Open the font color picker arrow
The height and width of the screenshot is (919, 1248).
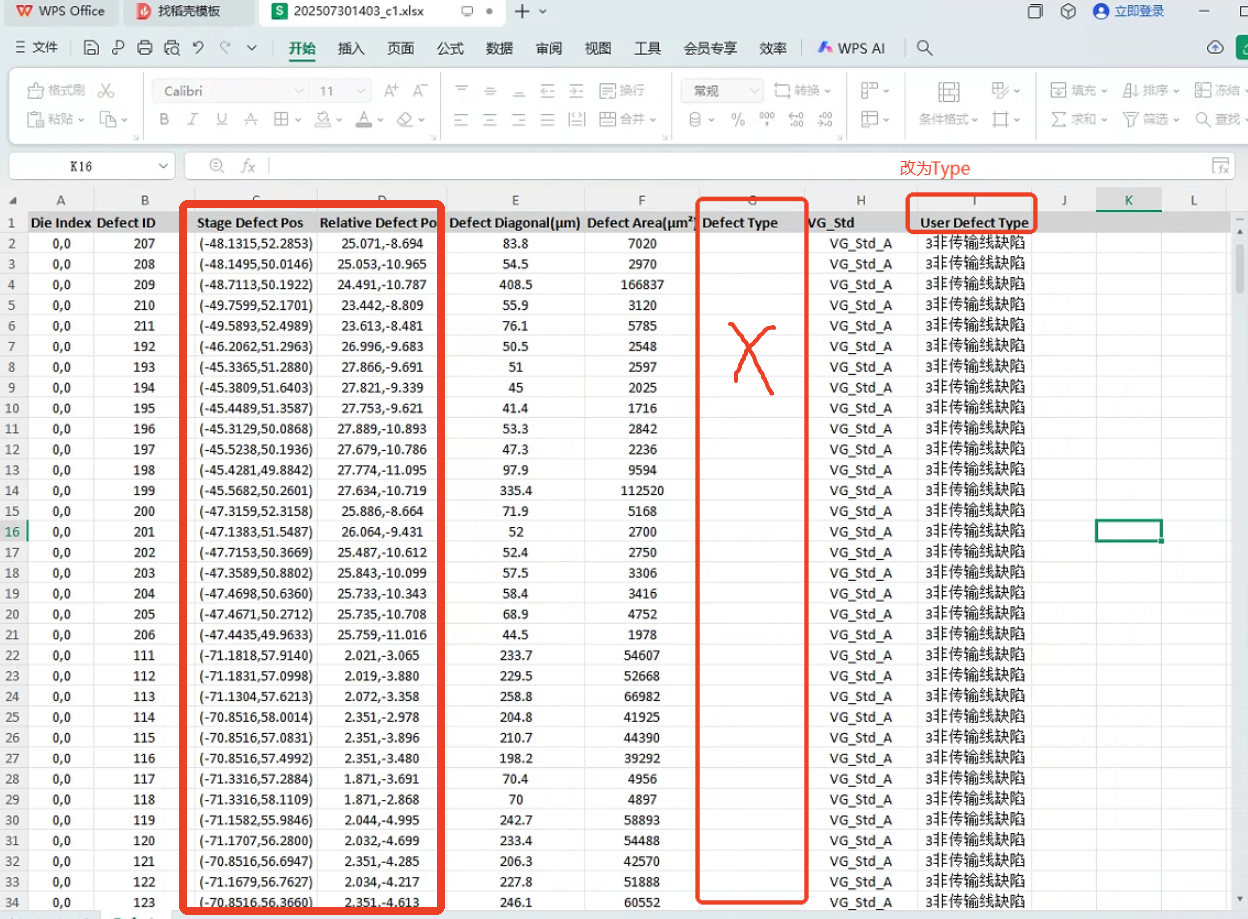pos(381,120)
